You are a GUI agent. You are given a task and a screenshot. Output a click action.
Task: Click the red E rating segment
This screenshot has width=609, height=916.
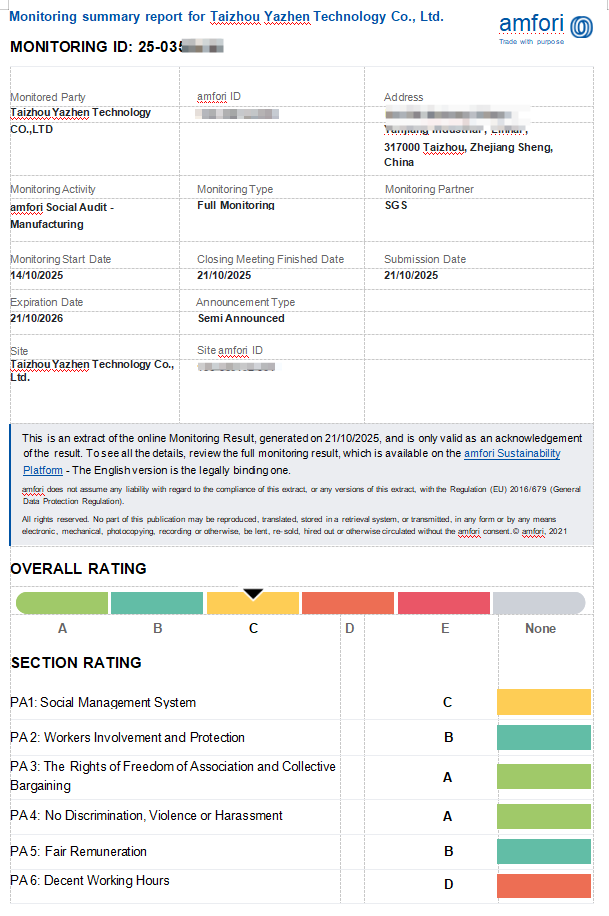click(x=444, y=603)
